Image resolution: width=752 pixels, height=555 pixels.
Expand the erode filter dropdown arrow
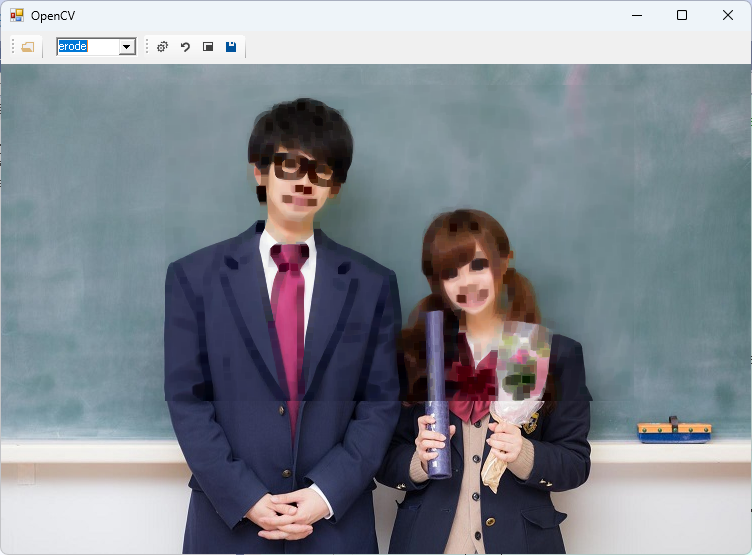point(127,47)
